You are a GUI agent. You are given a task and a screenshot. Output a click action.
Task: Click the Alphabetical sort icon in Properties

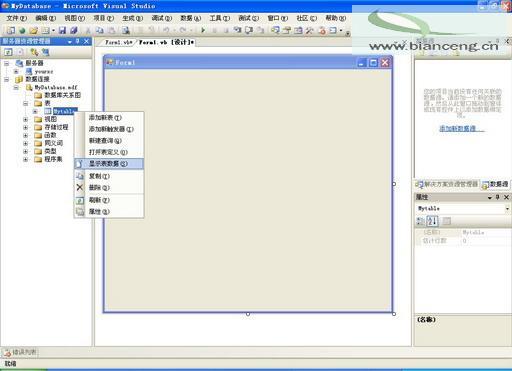(432, 221)
